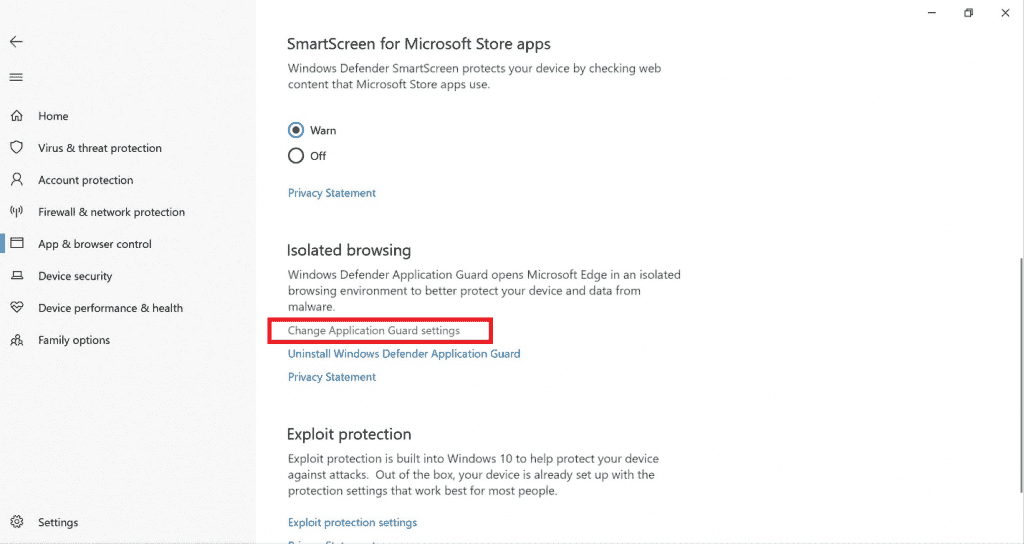The image size is (1024, 544).
Task: Open Exploit protection settings link
Action: coord(352,522)
